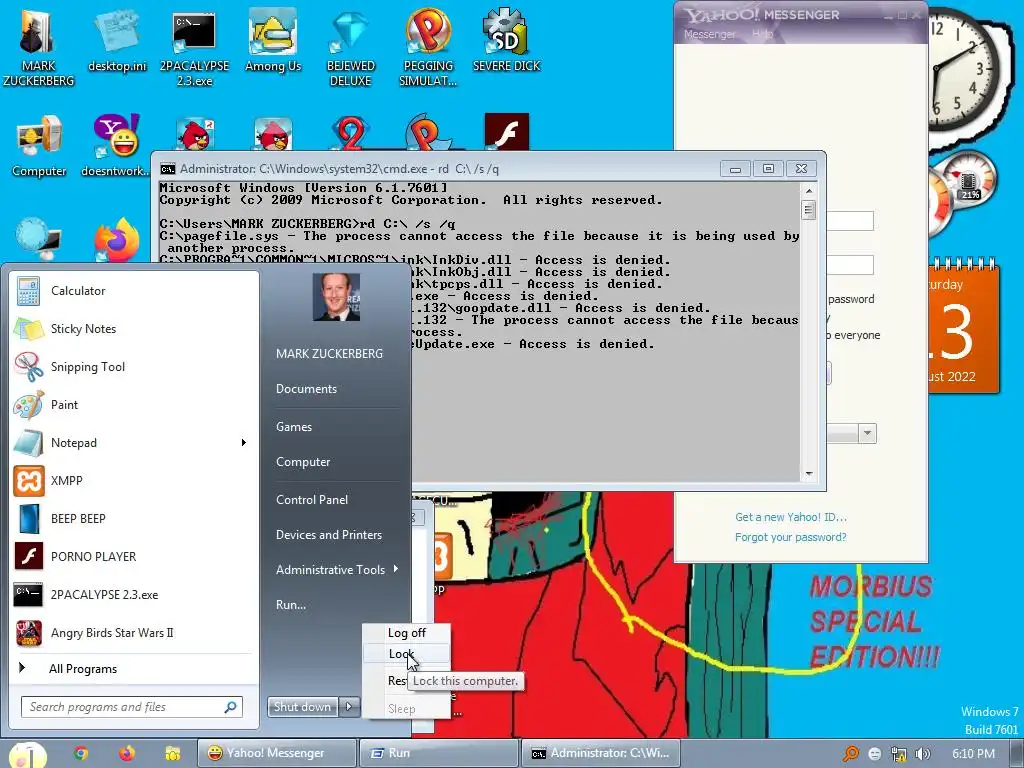Viewport: 1024px width, 768px height.
Task: Switch to Administrator cmd taskbar button
Action: click(601, 753)
